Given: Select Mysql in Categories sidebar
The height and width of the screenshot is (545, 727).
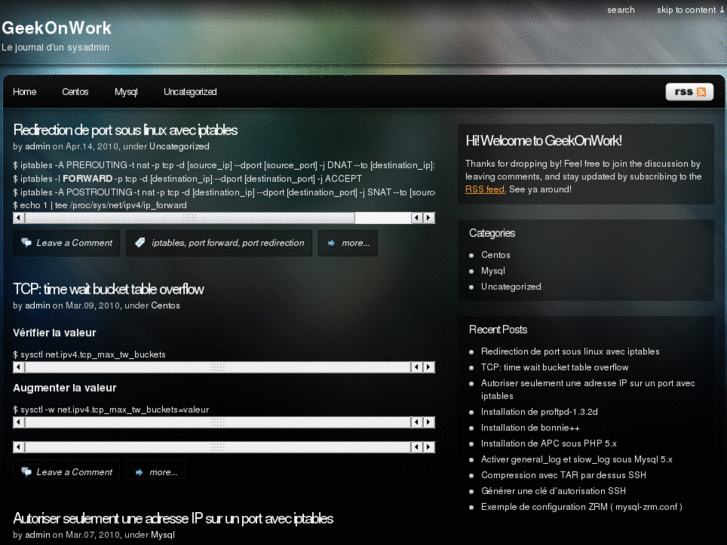Looking at the screenshot, I should [x=493, y=271].
